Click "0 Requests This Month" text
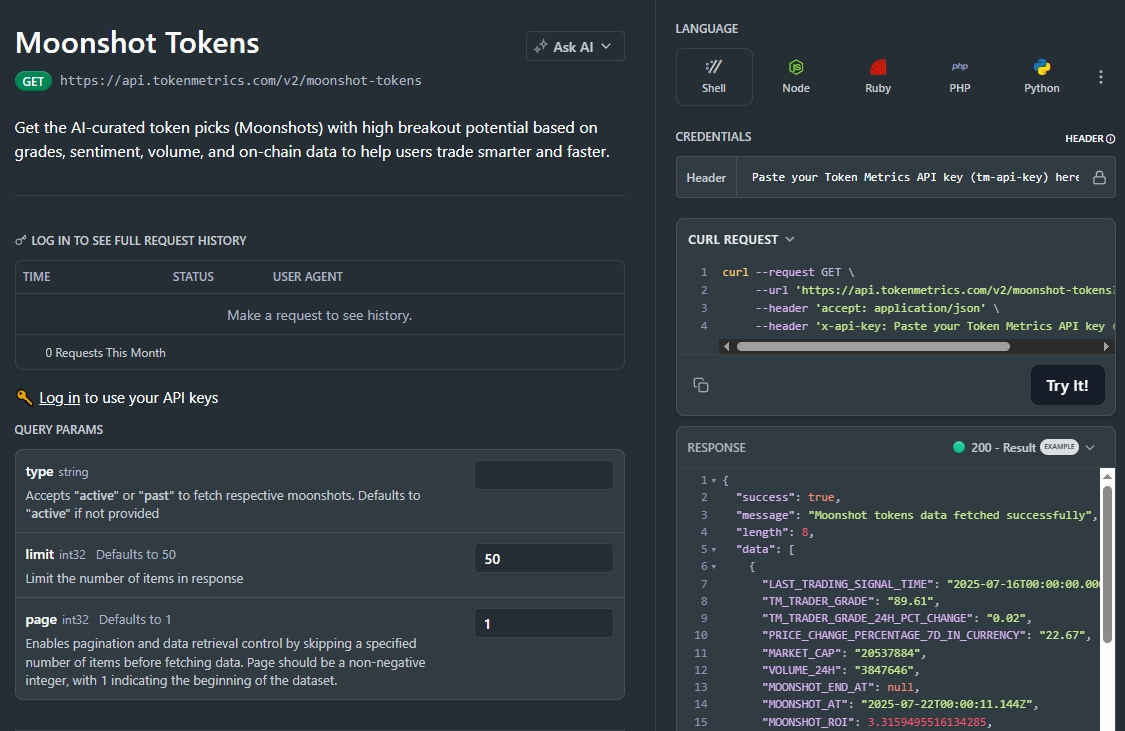Image resolution: width=1125 pixels, height=731 pixels. point(105,352)
